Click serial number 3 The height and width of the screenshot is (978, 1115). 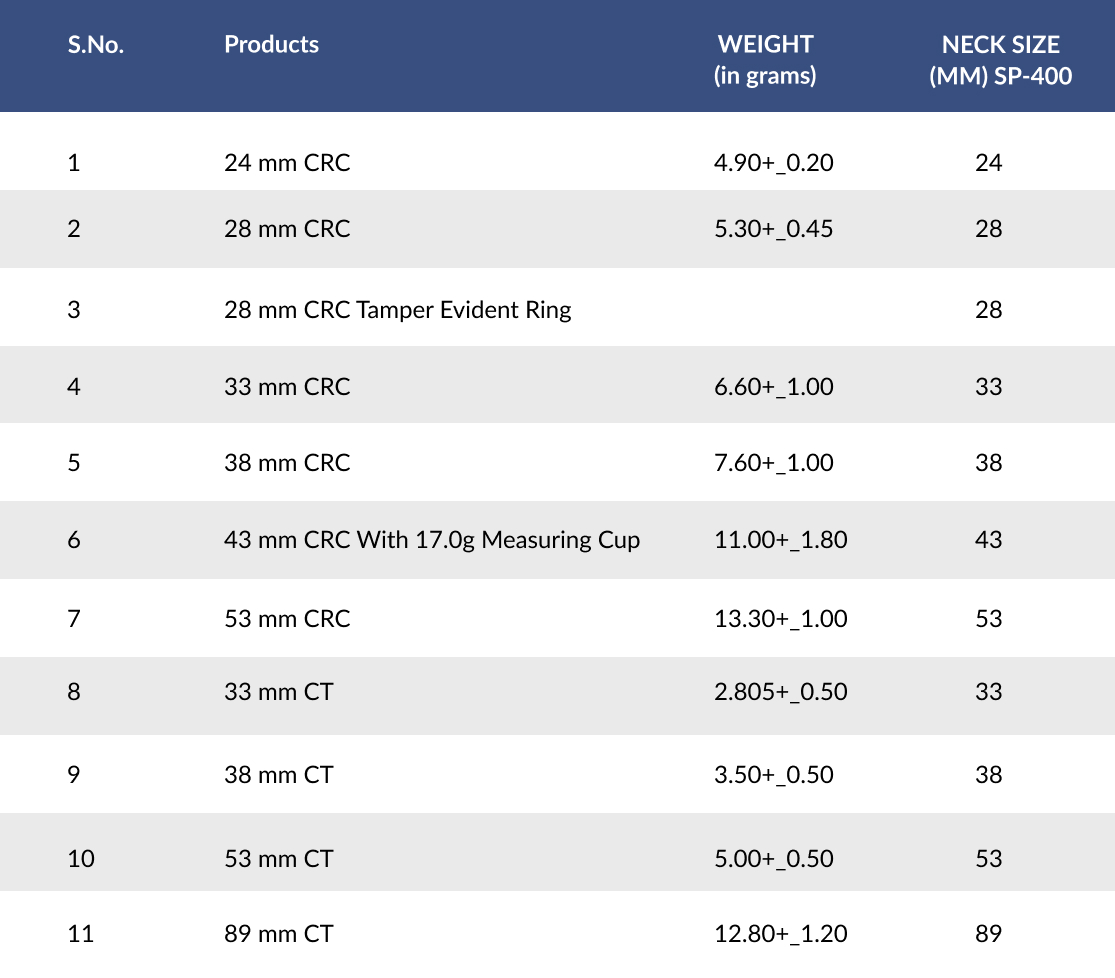tap(74, 310)
